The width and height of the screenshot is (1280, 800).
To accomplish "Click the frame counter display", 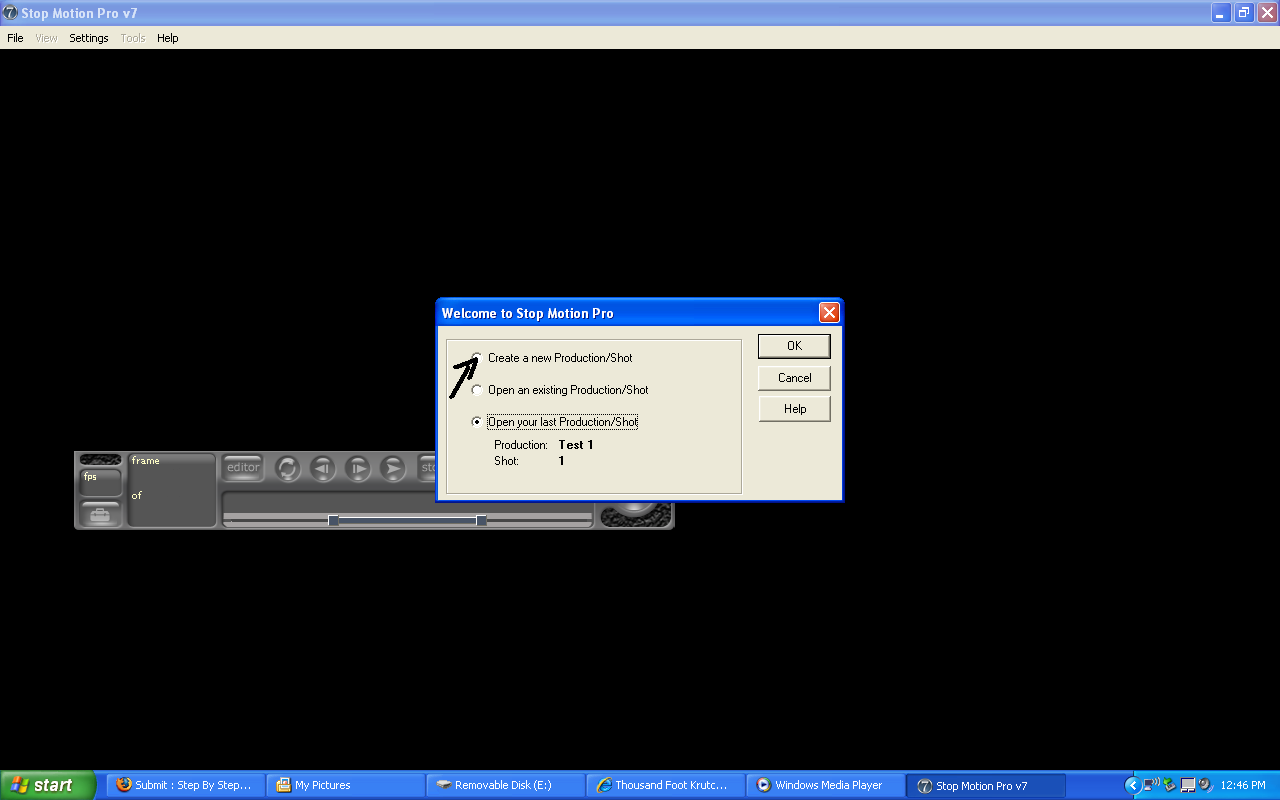I will click(x=172, y=490).
